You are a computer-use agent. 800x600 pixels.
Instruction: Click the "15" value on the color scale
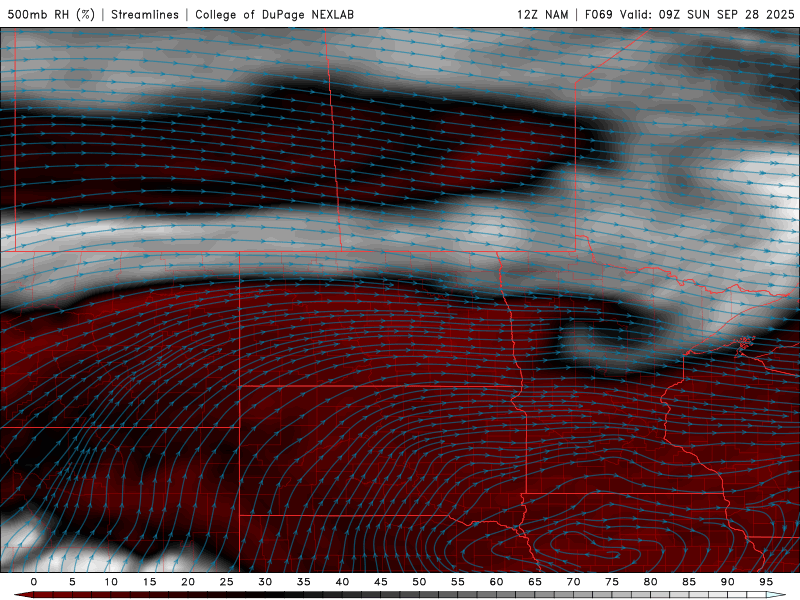149,582
